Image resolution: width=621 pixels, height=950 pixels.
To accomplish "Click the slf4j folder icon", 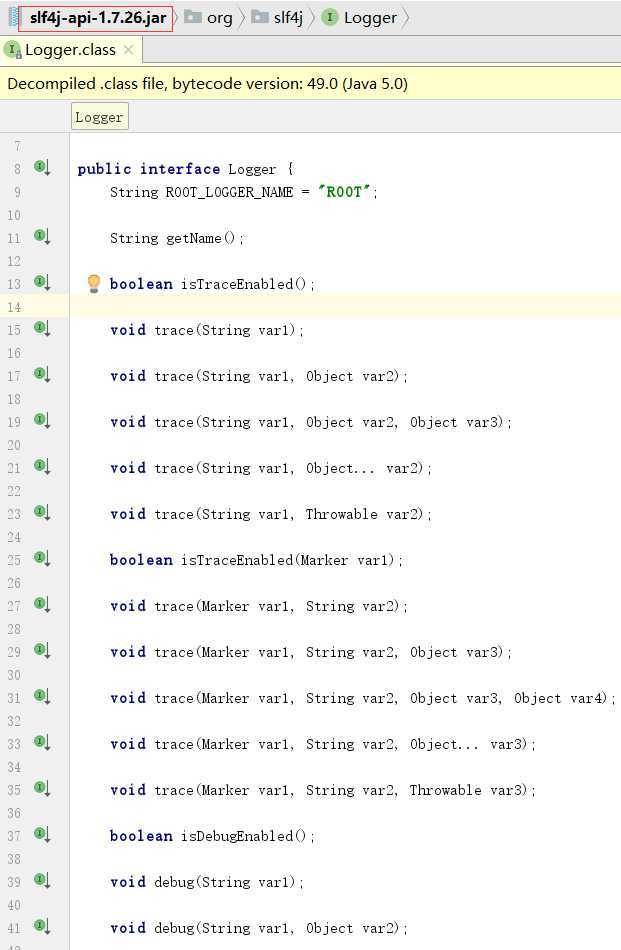I will [259, 17].
